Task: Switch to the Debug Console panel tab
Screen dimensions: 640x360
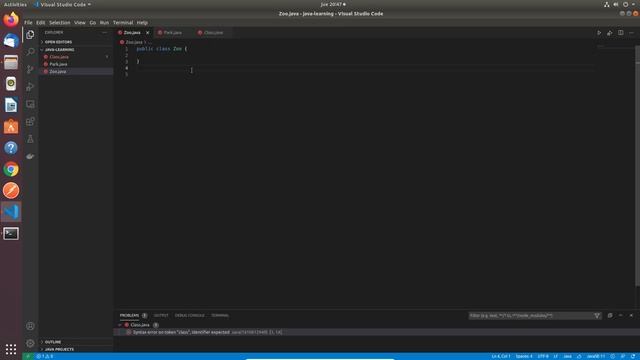Action: tap(189, 316)
